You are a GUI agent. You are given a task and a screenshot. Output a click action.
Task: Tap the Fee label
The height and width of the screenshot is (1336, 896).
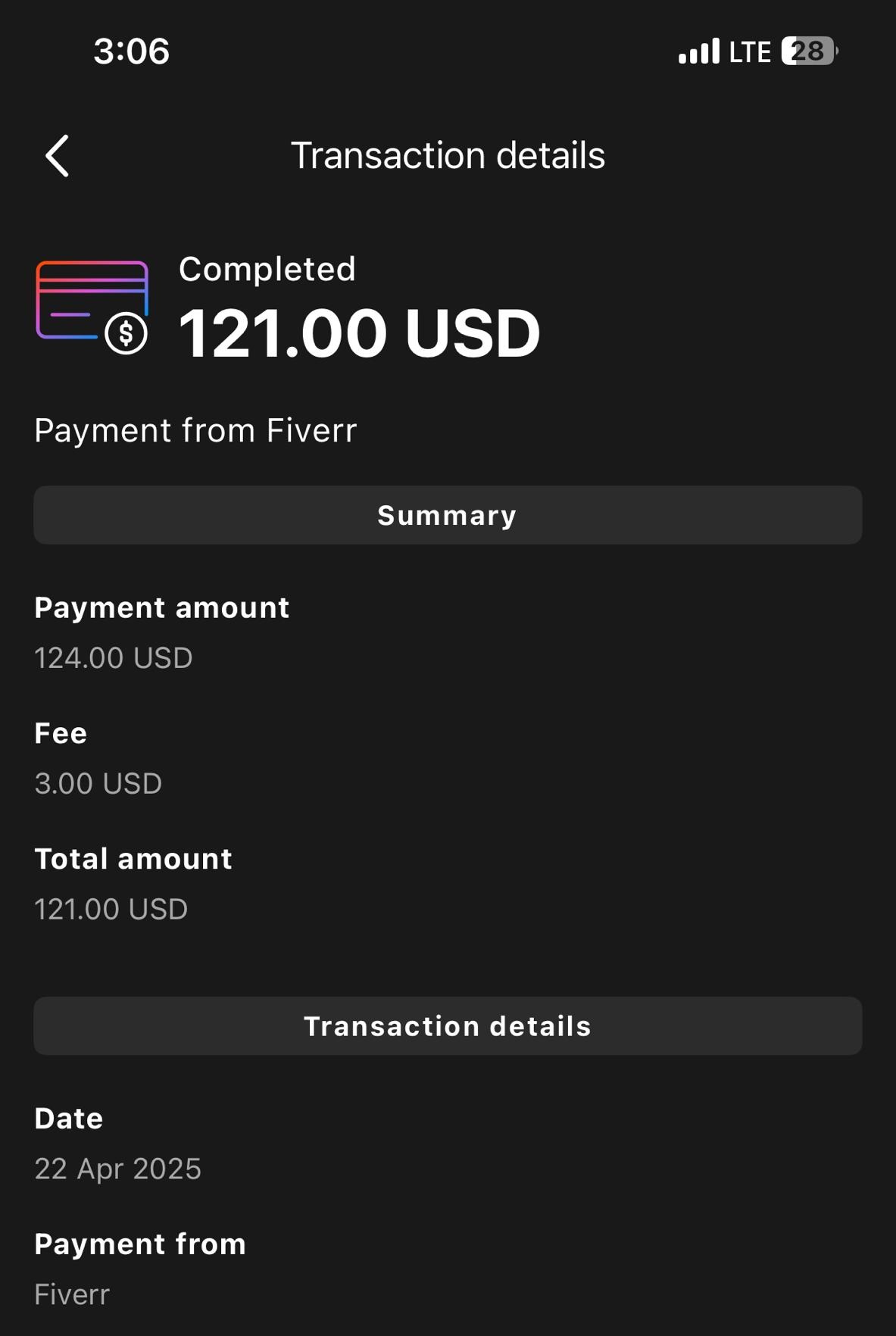(x=61, y=733)
